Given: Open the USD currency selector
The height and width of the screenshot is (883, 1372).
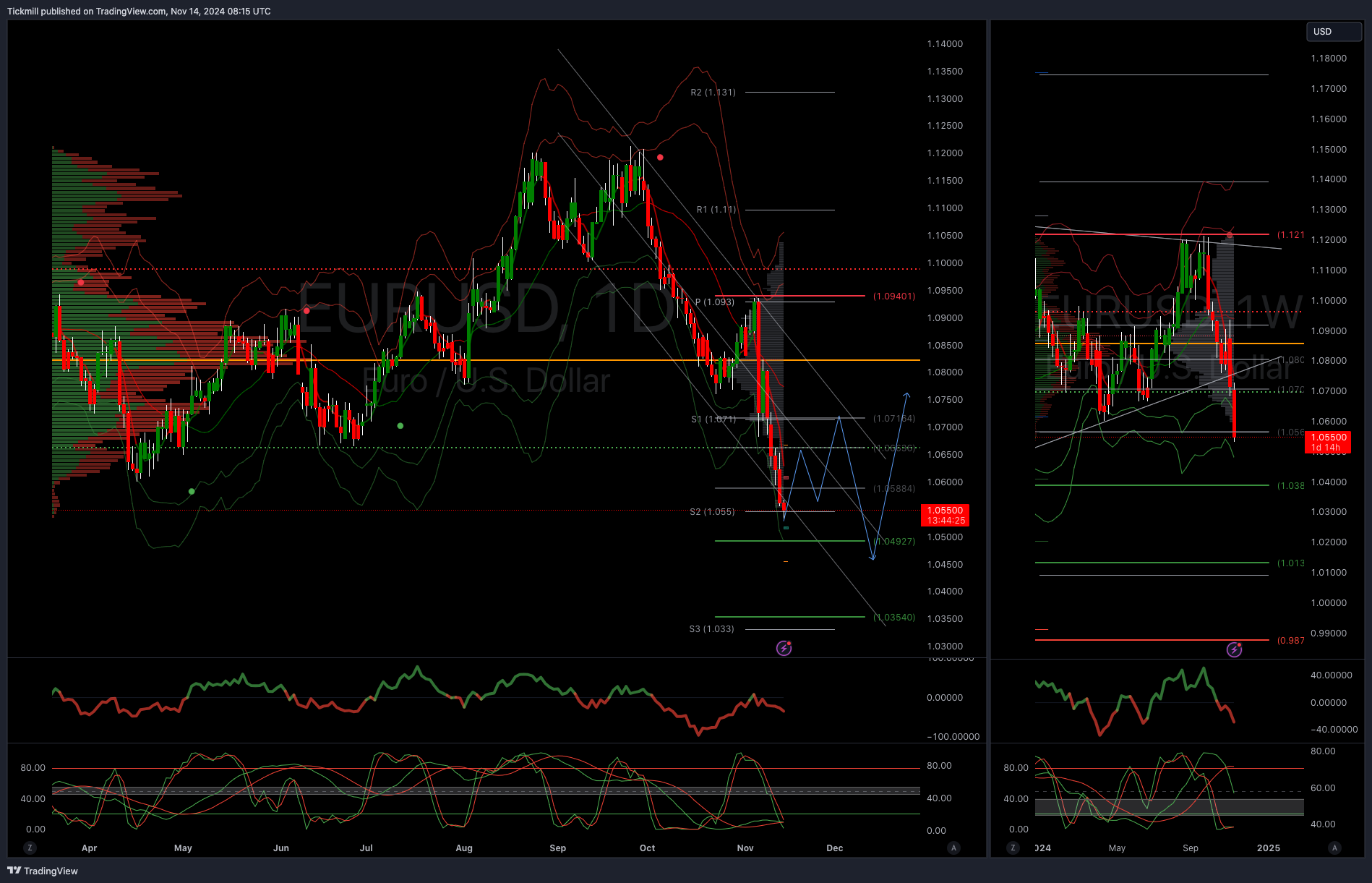Looking at the screenshot, I should click(1334, 32).
